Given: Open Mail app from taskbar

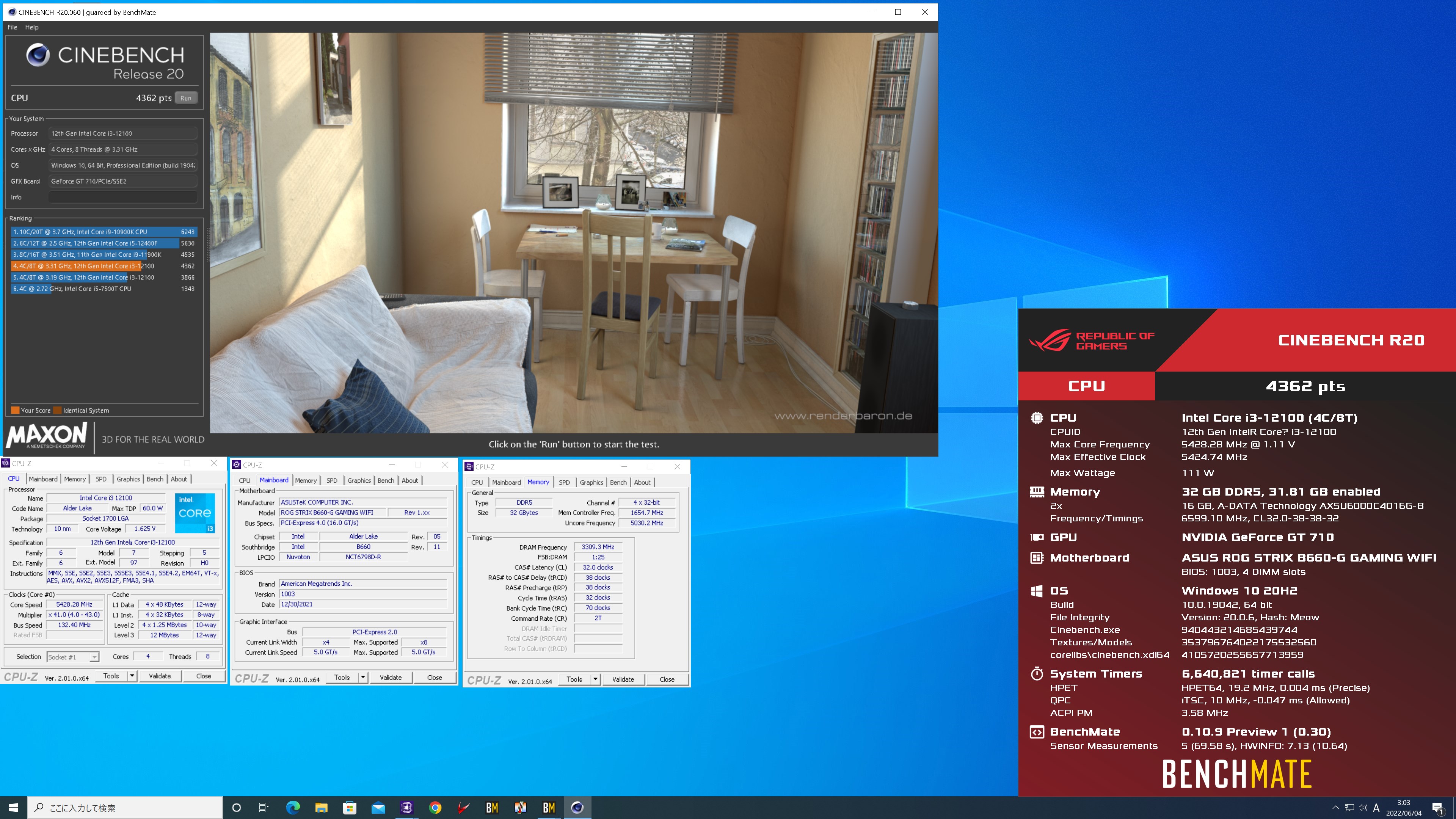Looking at the screenshot, I should click(378, 808).
